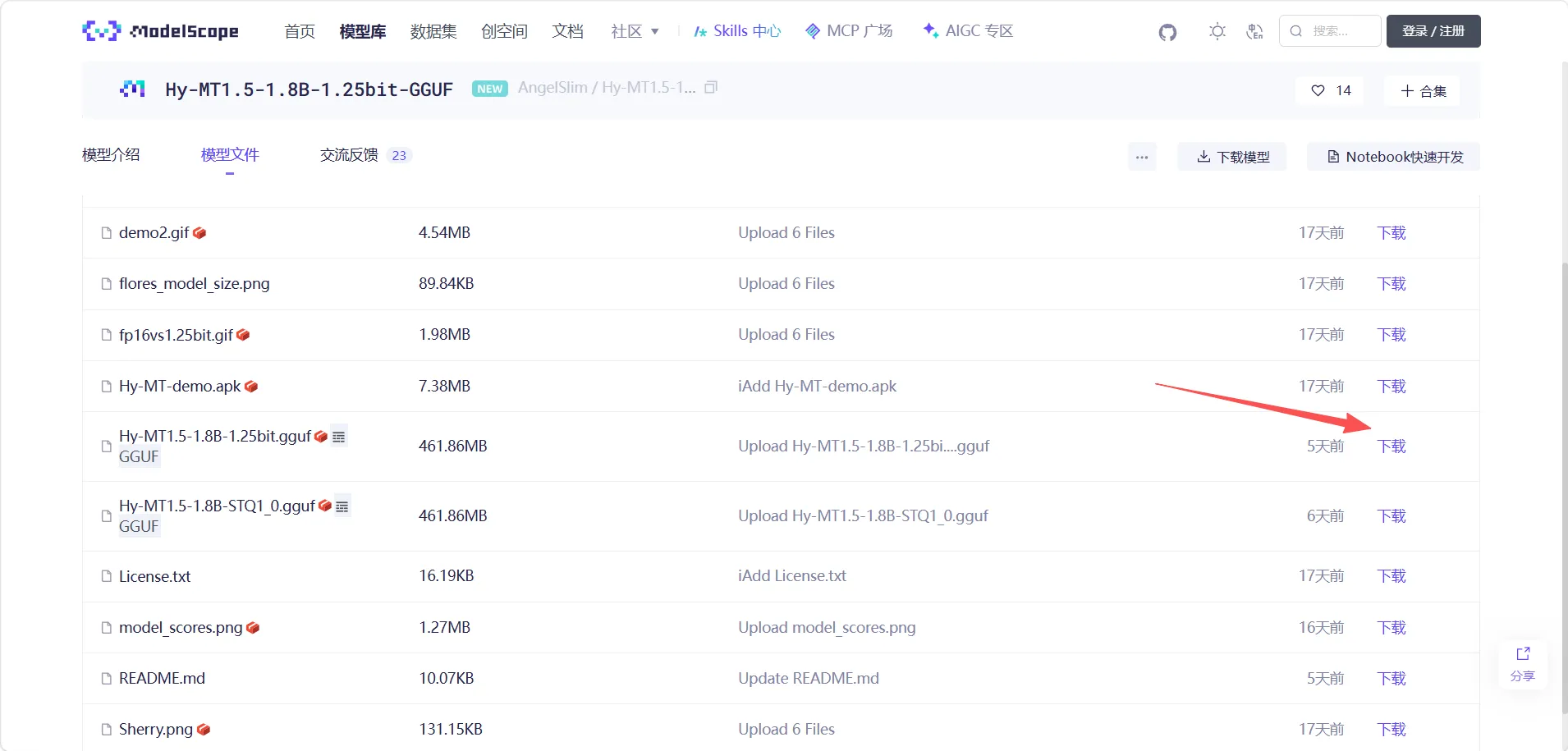Click the file icon of flores_model_size.png

(106, 284)
